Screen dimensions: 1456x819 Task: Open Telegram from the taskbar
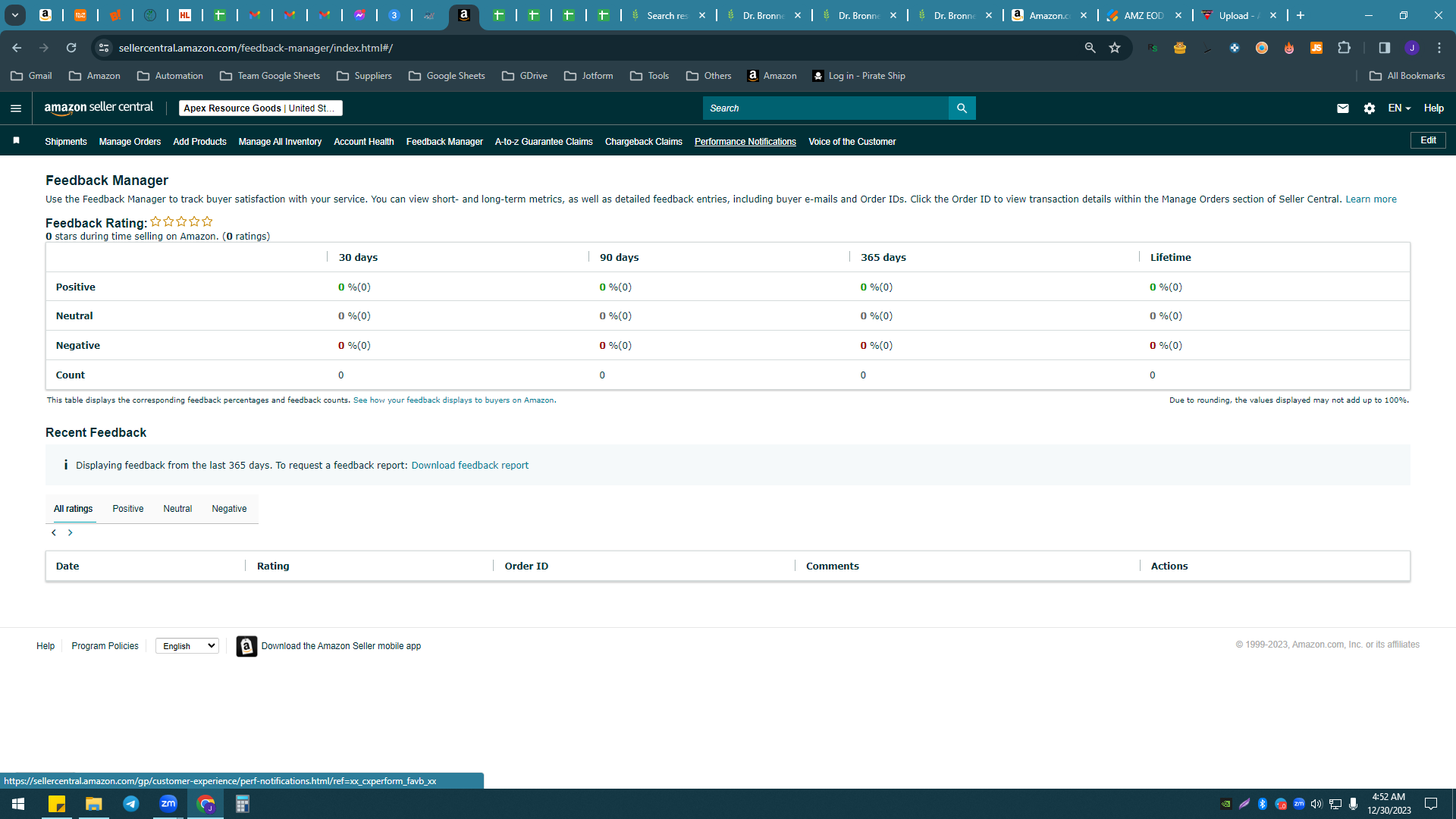[x=131, y=804]
